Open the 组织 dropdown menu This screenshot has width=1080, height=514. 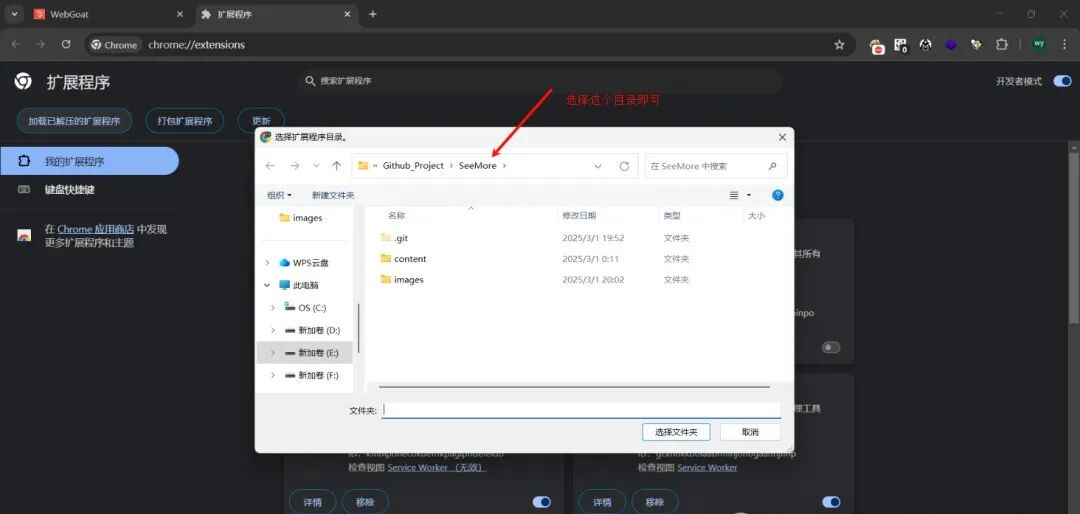coord(279,196)
